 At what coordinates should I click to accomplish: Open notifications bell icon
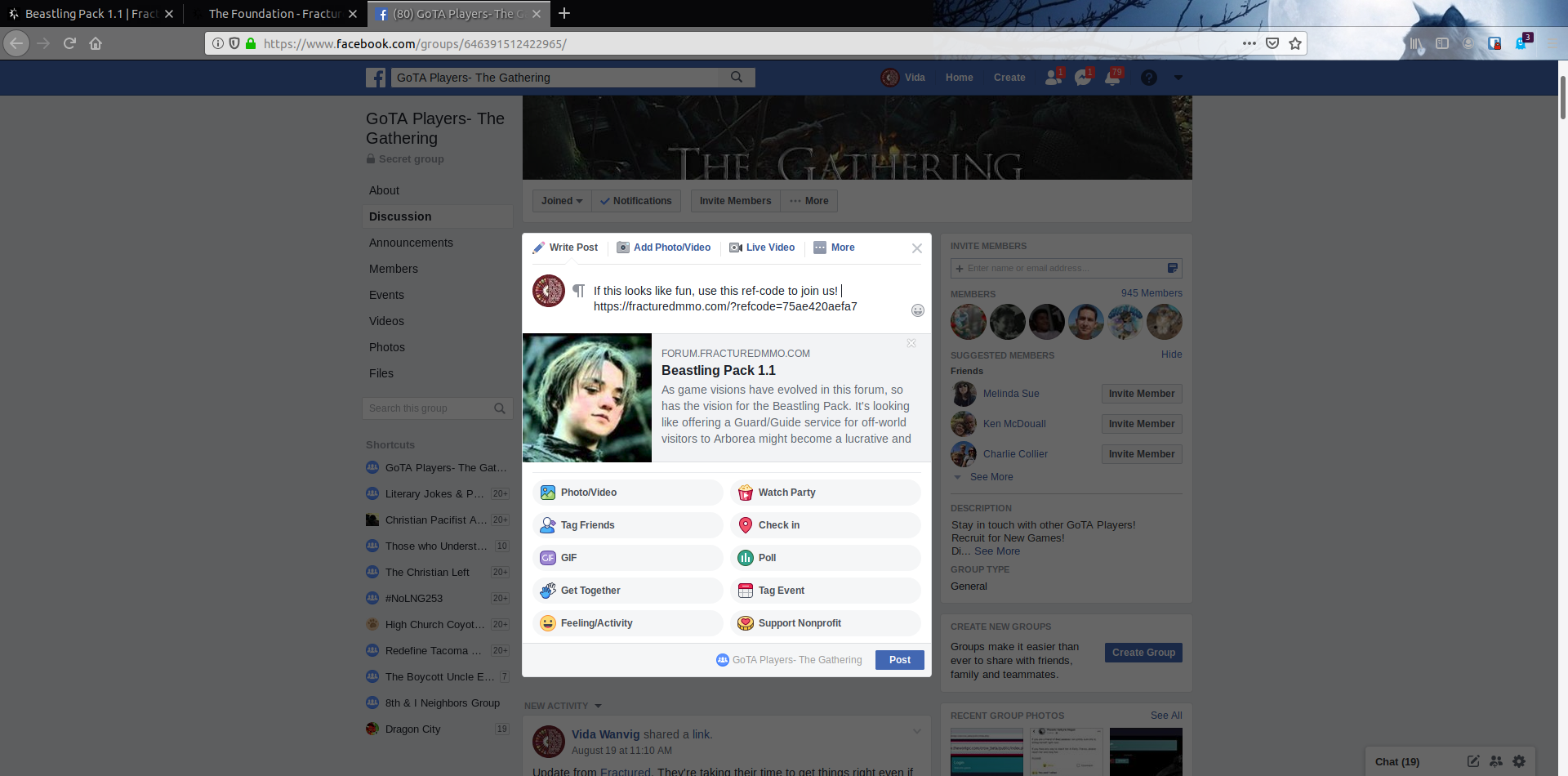click(1113, 78)
